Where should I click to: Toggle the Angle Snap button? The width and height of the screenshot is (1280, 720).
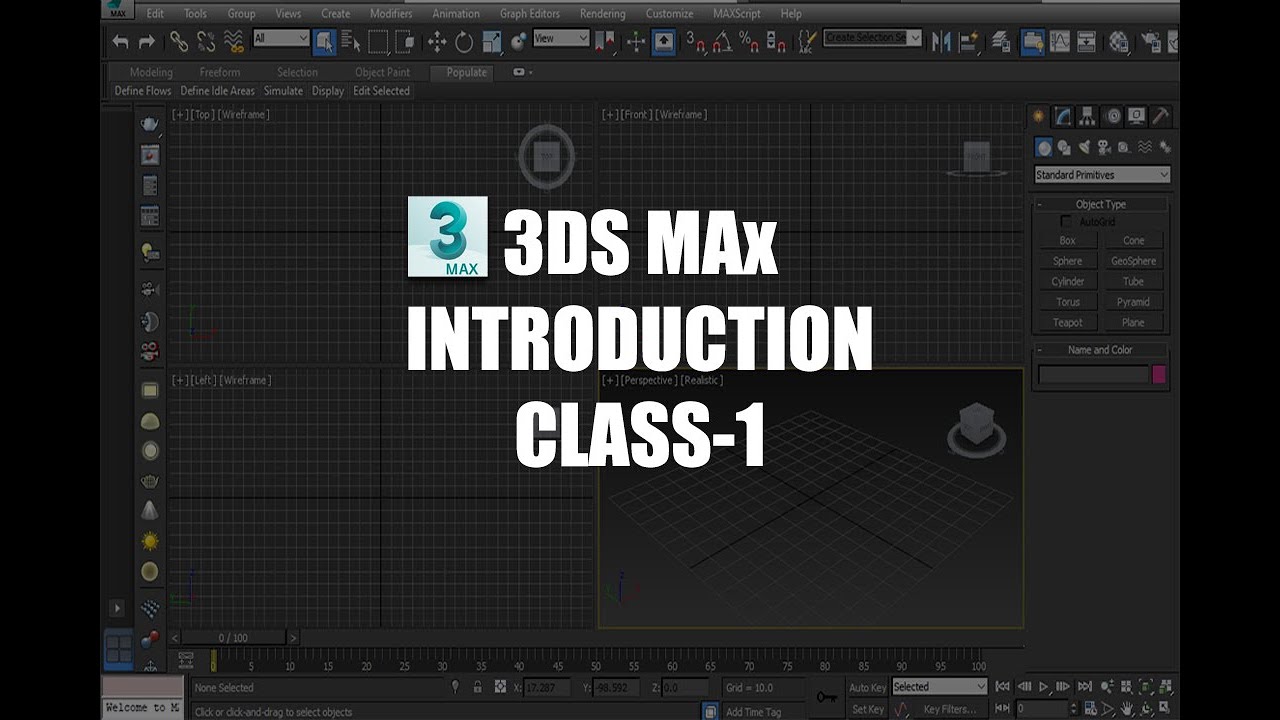(722, 41)
